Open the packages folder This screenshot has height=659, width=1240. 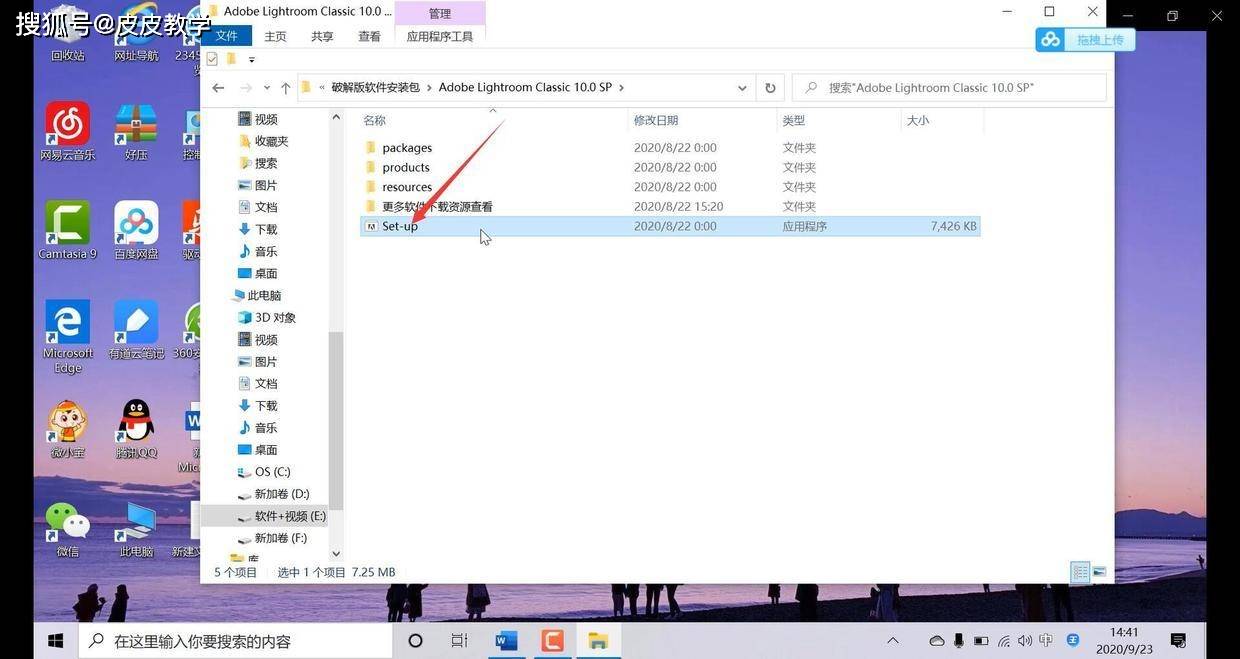tap(407, 147)
